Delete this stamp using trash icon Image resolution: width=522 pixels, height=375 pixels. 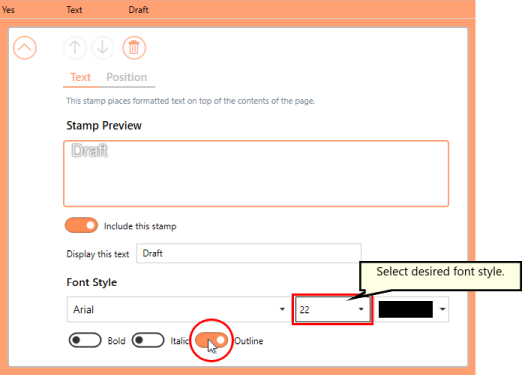click(134, 48)
